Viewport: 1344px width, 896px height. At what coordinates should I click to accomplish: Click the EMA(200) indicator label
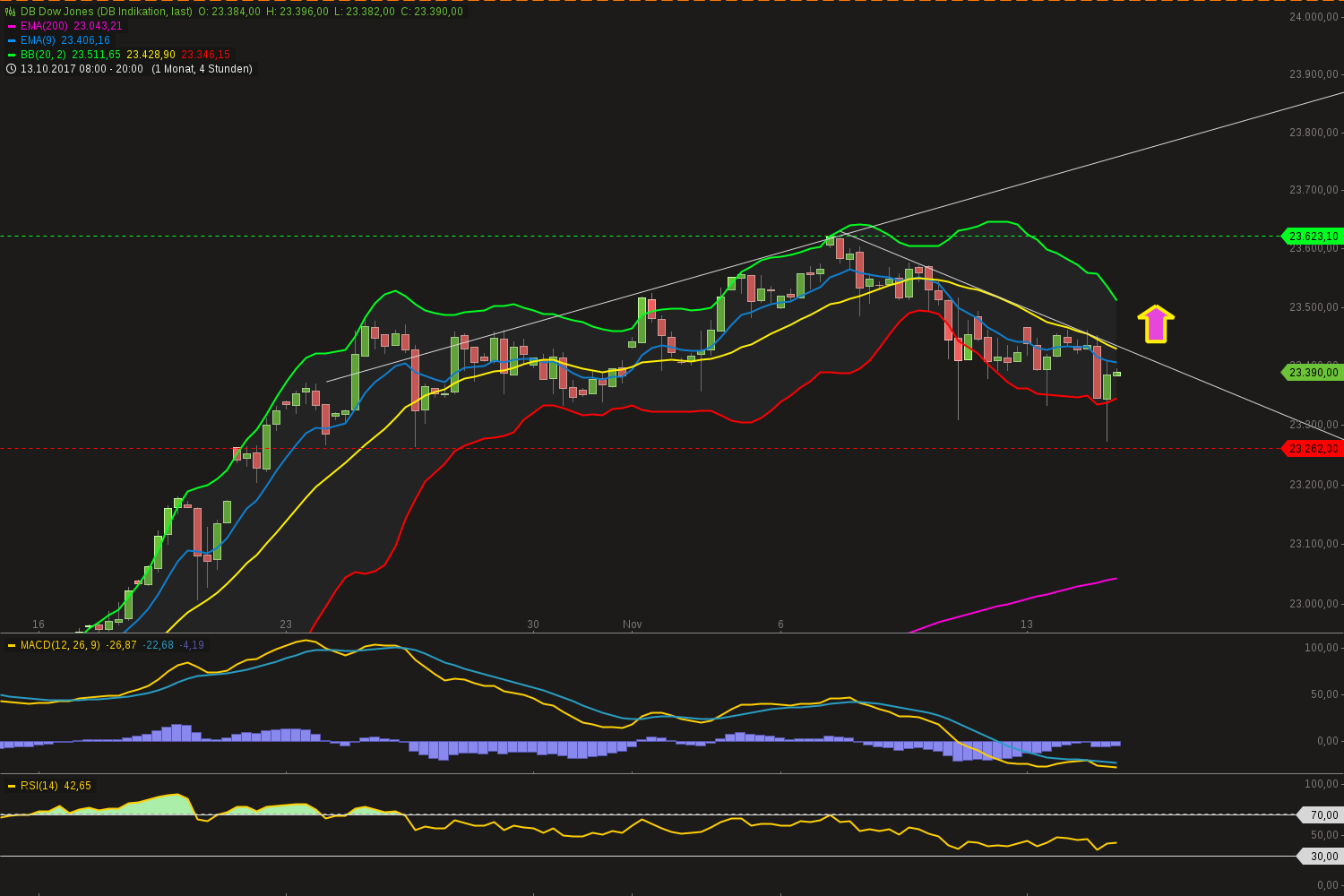tap(45, 26)
